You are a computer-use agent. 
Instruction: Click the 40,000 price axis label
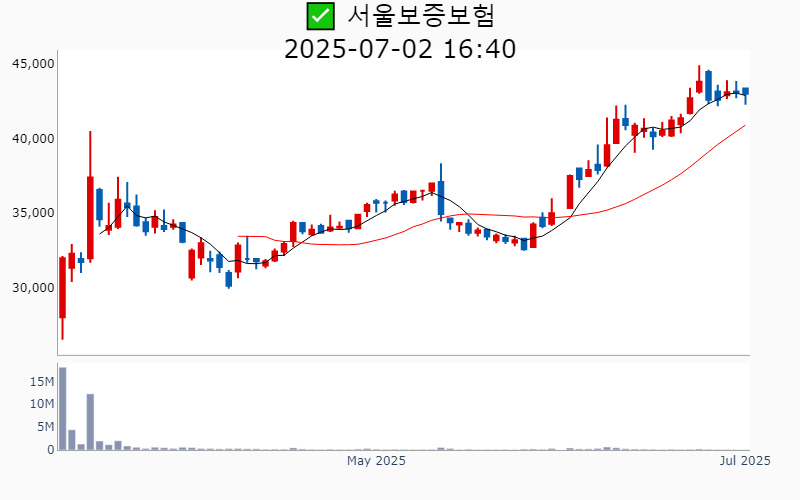point(34,139)
